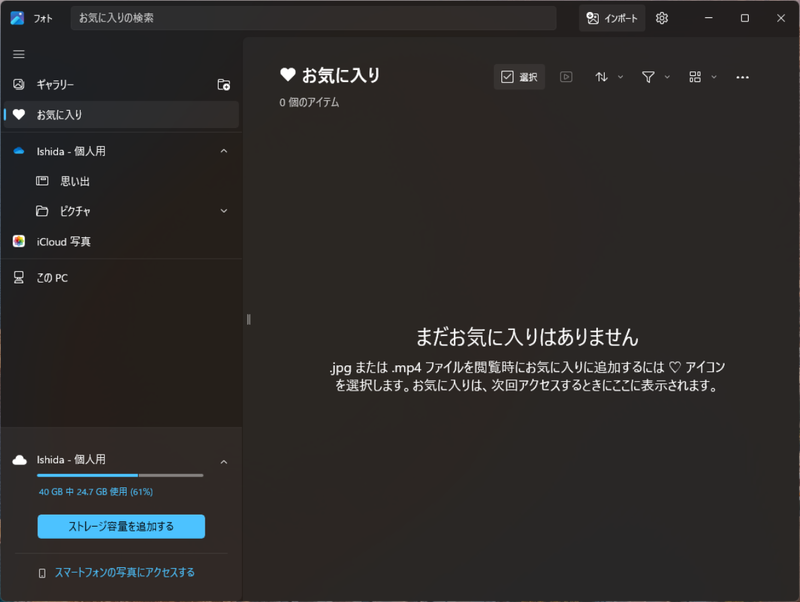Open フォト settings with gear icon
Screen dimensions: 800x602
(x=661, y=18)
